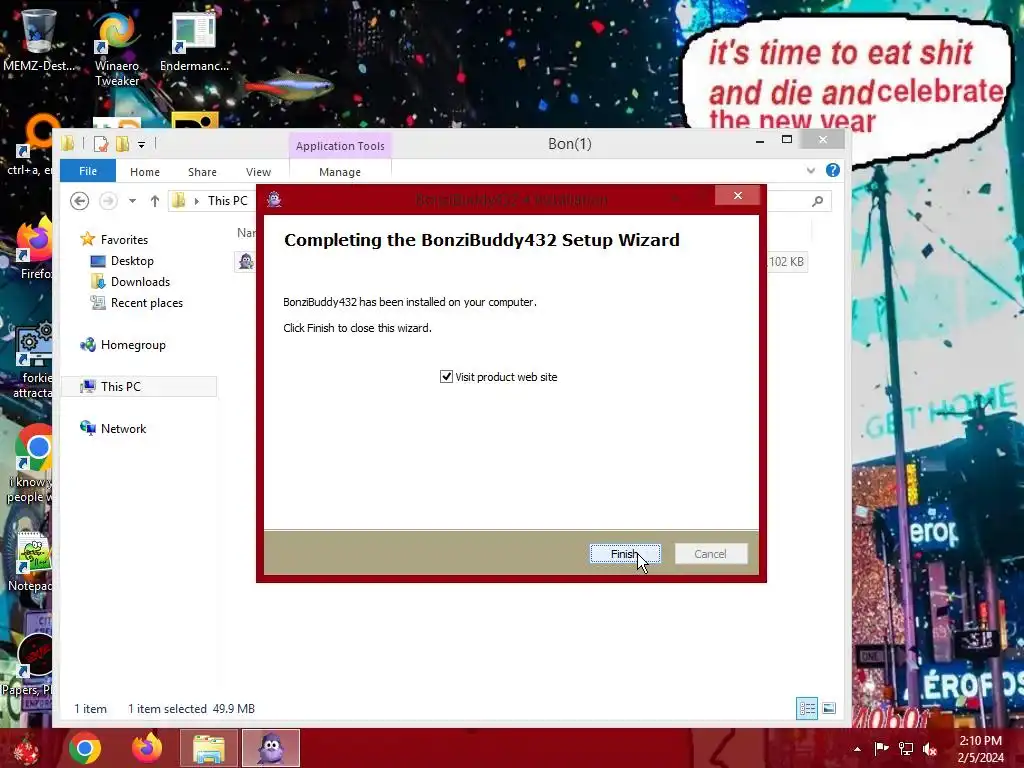Click the Bonzi file icon in file list
This screenshot has height=768, width=1024.
pos(246,261)
